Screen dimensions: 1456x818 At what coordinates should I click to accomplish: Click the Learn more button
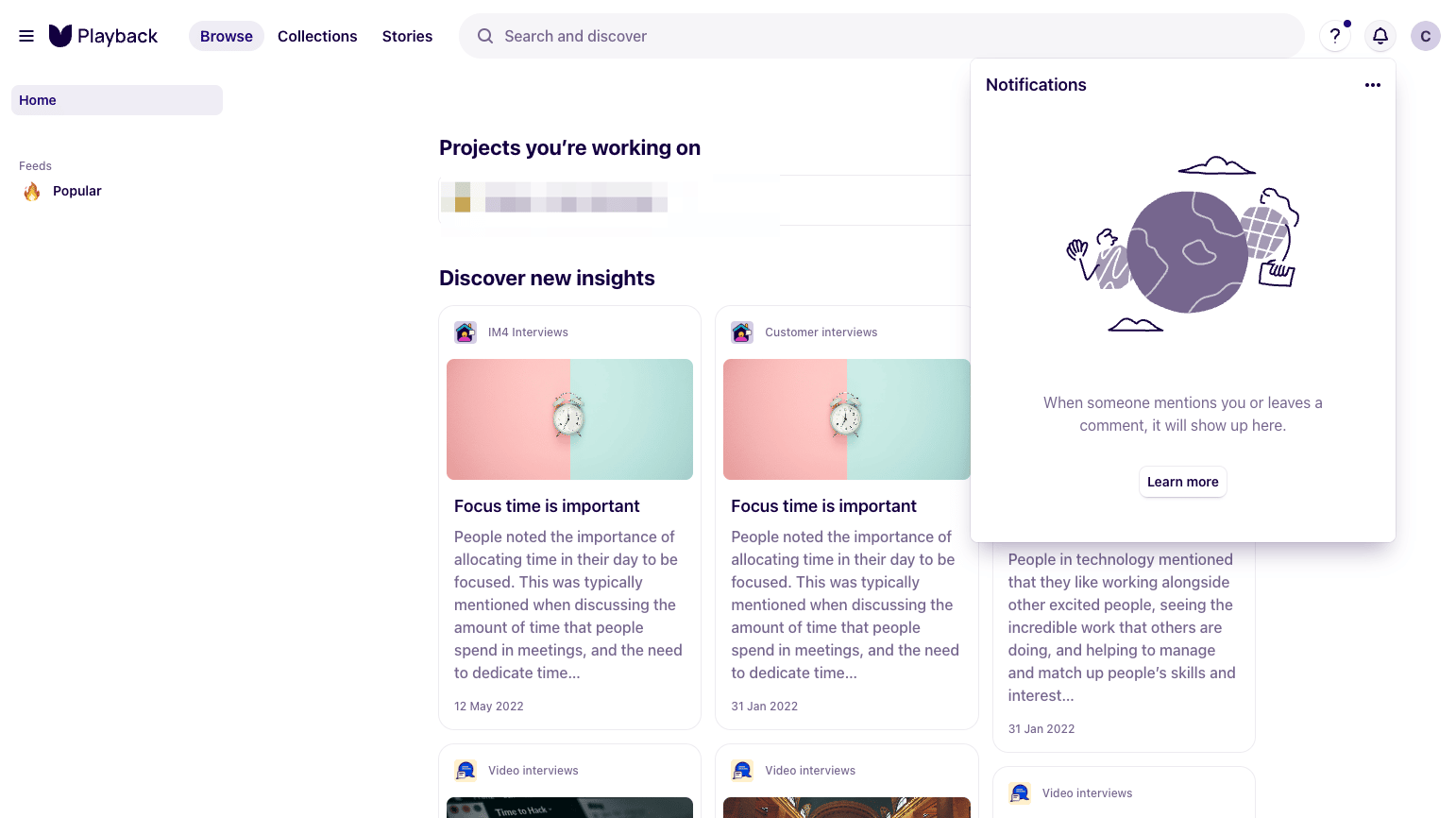pyautogui.click(x=1182, y=482)
